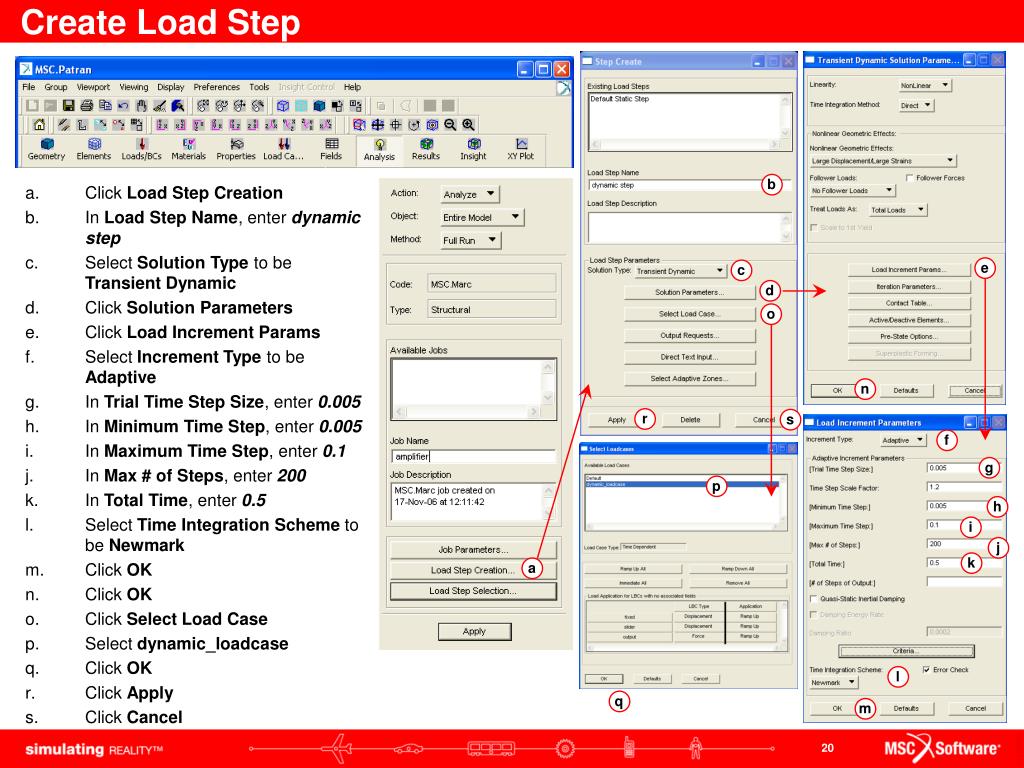Click the Iteration Parameters button
The image size is (1024, 768).
pyautogui.click(x=909, y=287)
